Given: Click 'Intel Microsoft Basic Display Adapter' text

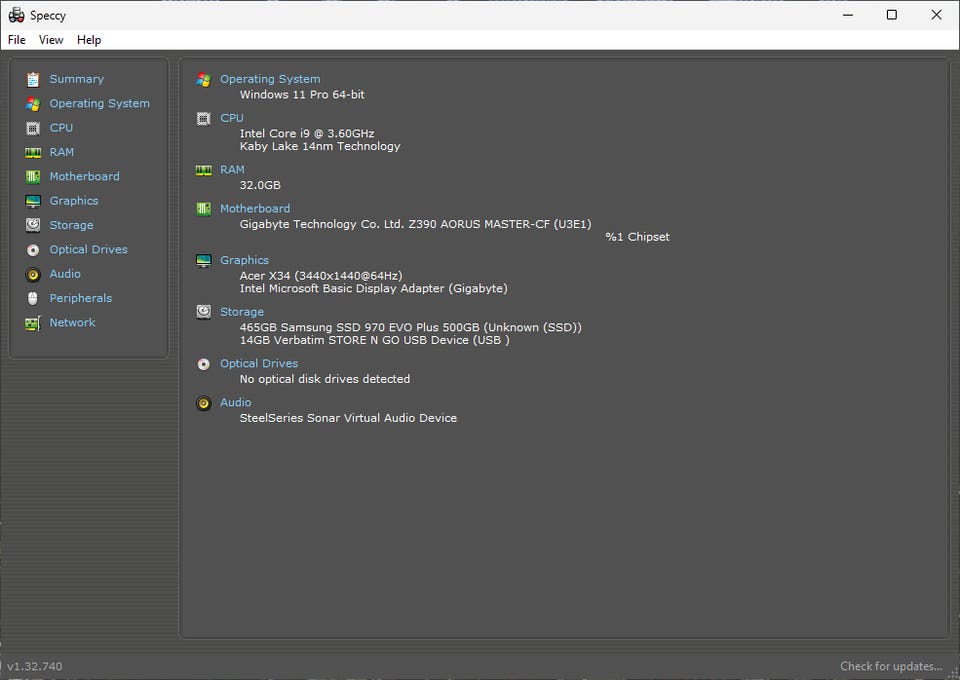Looking at the screenshot, I should point(342,288).
